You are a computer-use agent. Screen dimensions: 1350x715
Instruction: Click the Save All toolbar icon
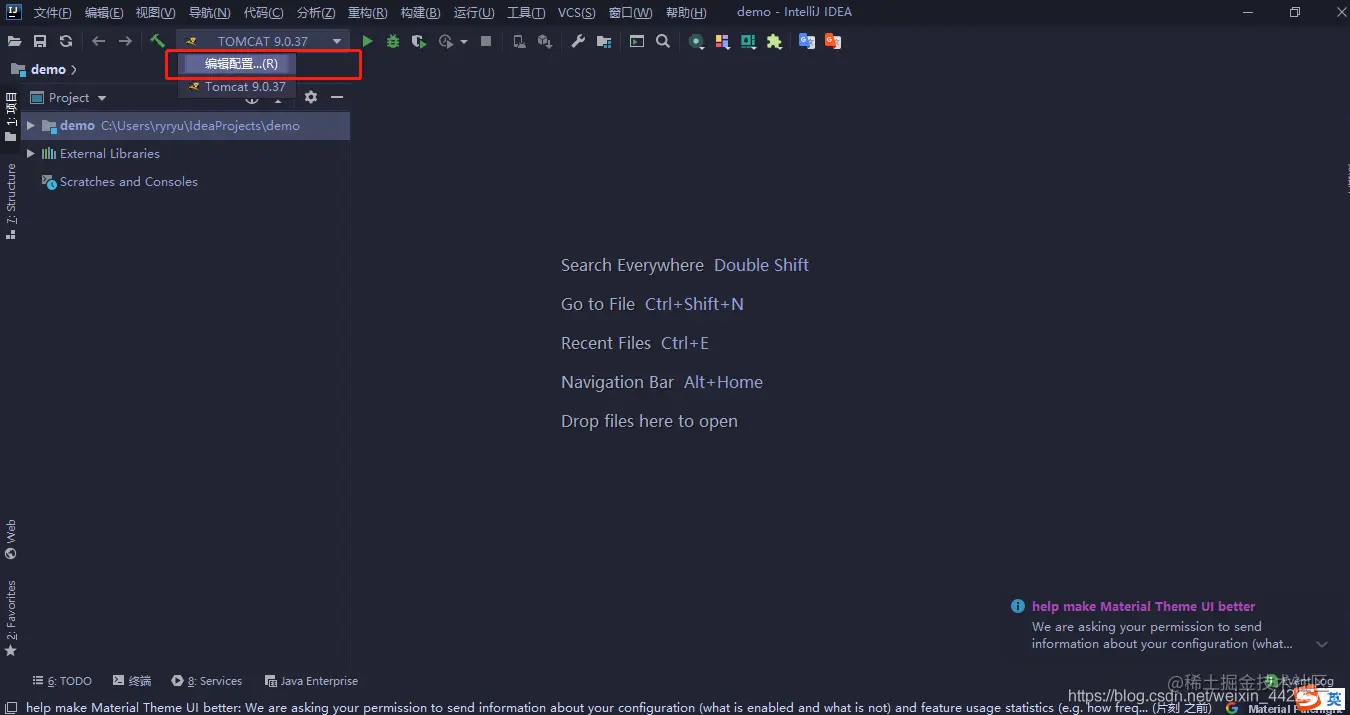40,41
